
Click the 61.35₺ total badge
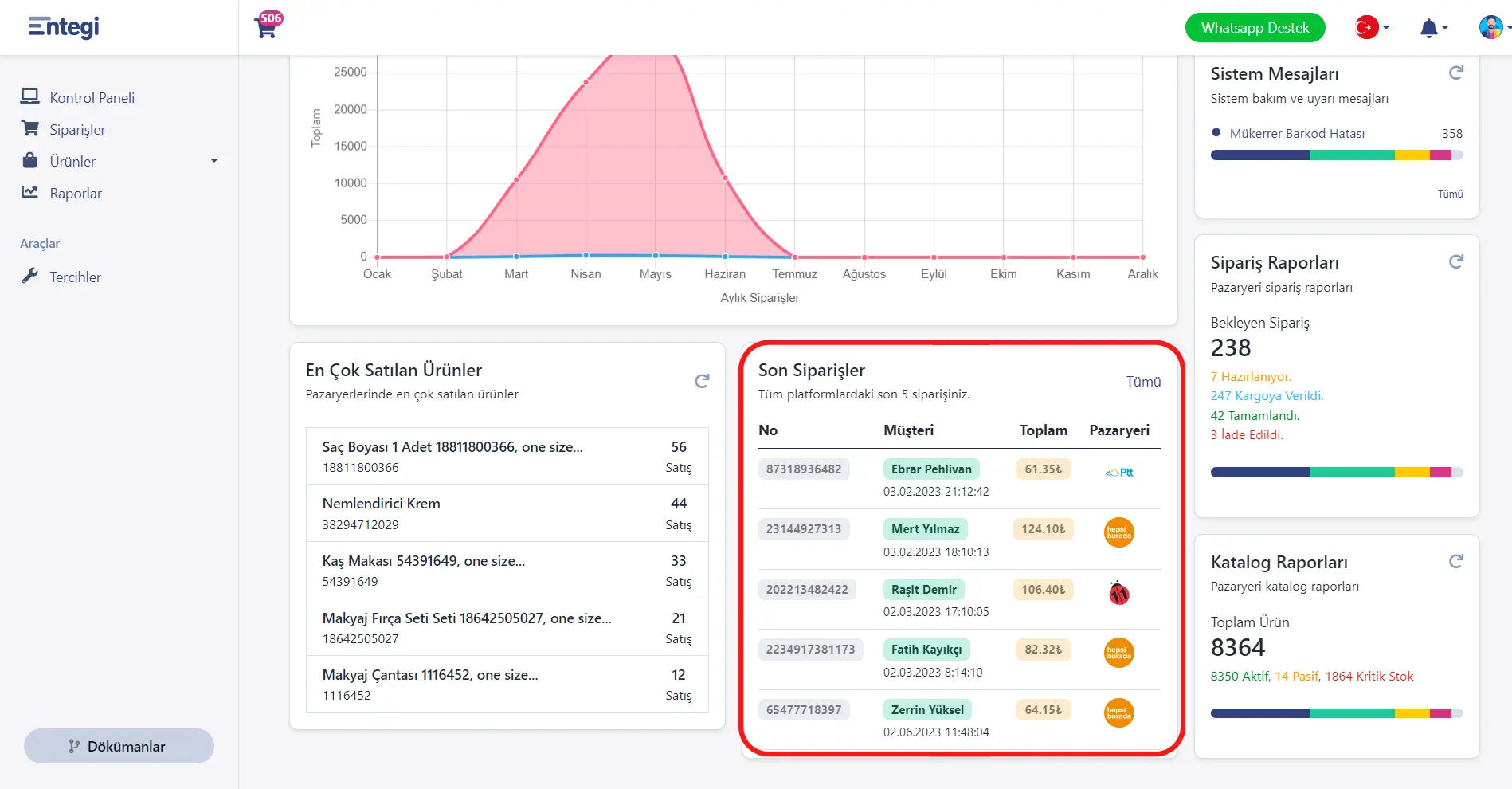tap(1043, 469)
